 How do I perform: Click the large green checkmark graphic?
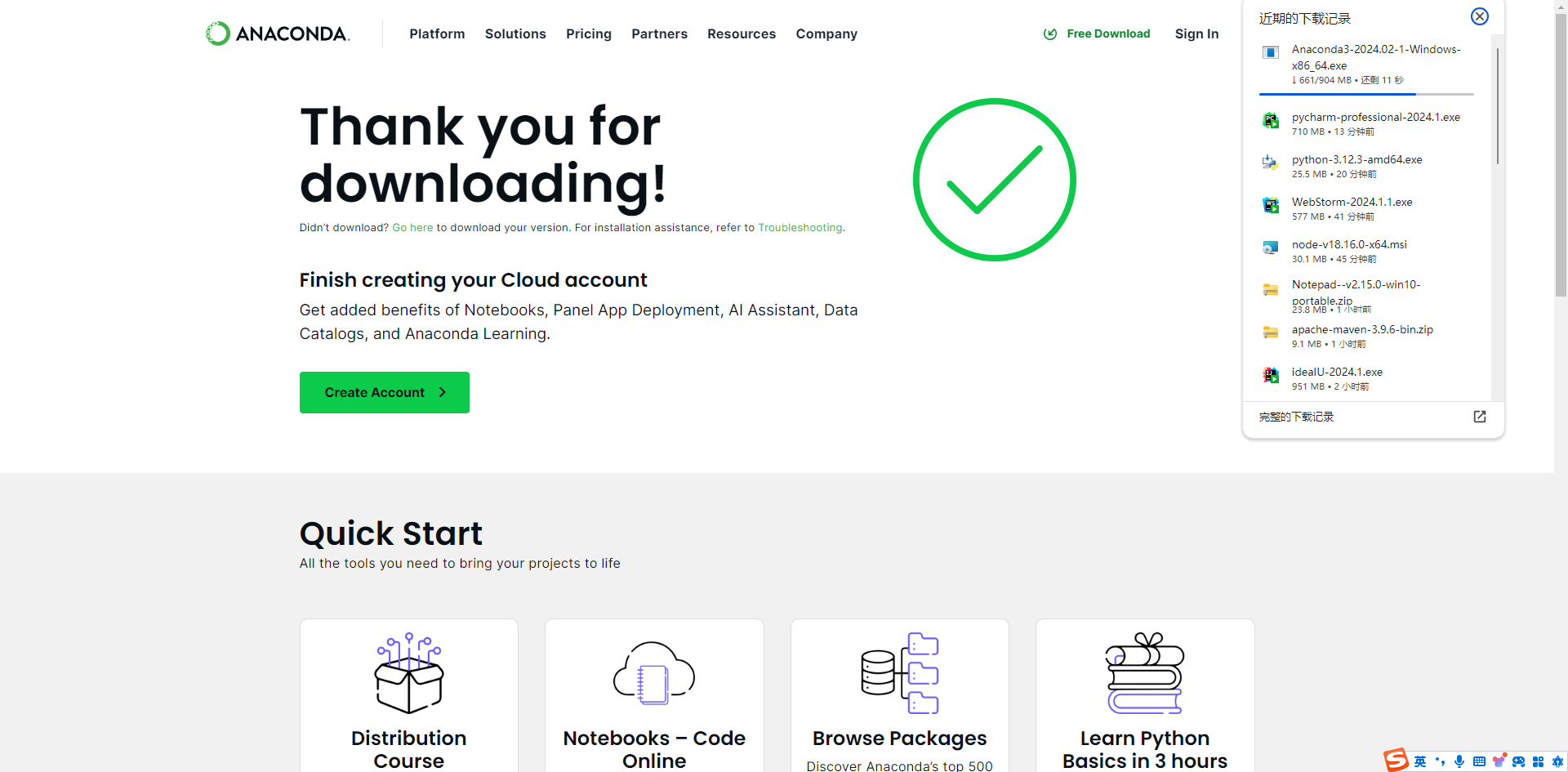point(994,180)
